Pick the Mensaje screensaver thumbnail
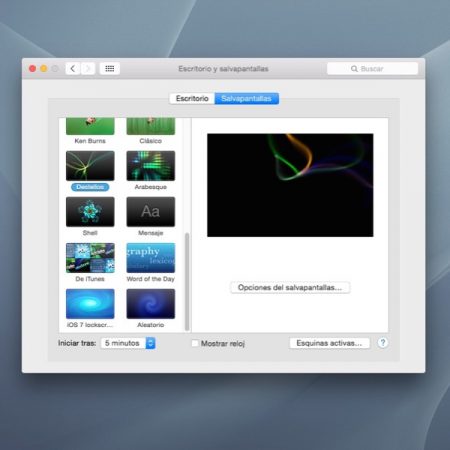 click(x=151, y=212)
